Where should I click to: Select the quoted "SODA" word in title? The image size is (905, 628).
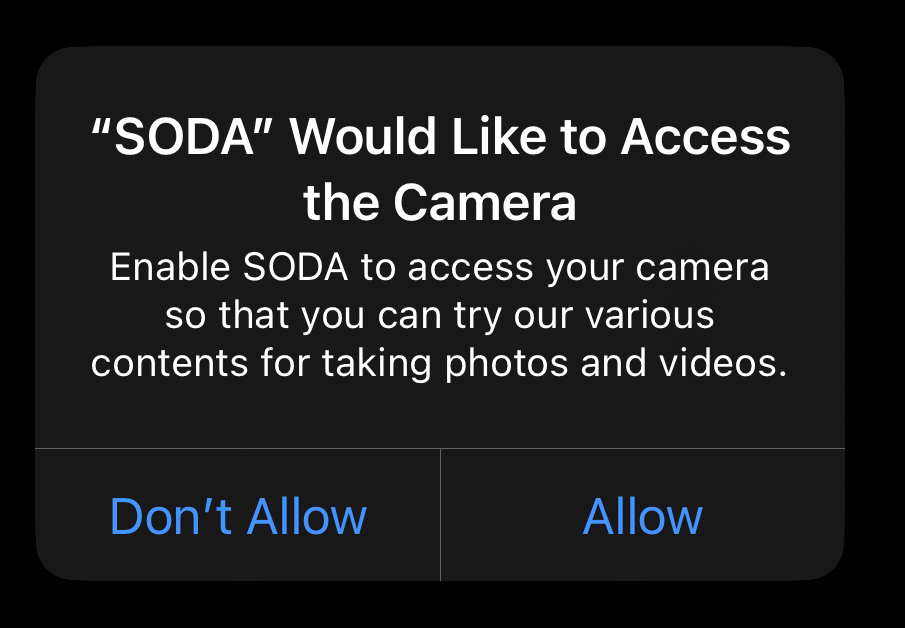pyautogui.click(x=181, y=138)
